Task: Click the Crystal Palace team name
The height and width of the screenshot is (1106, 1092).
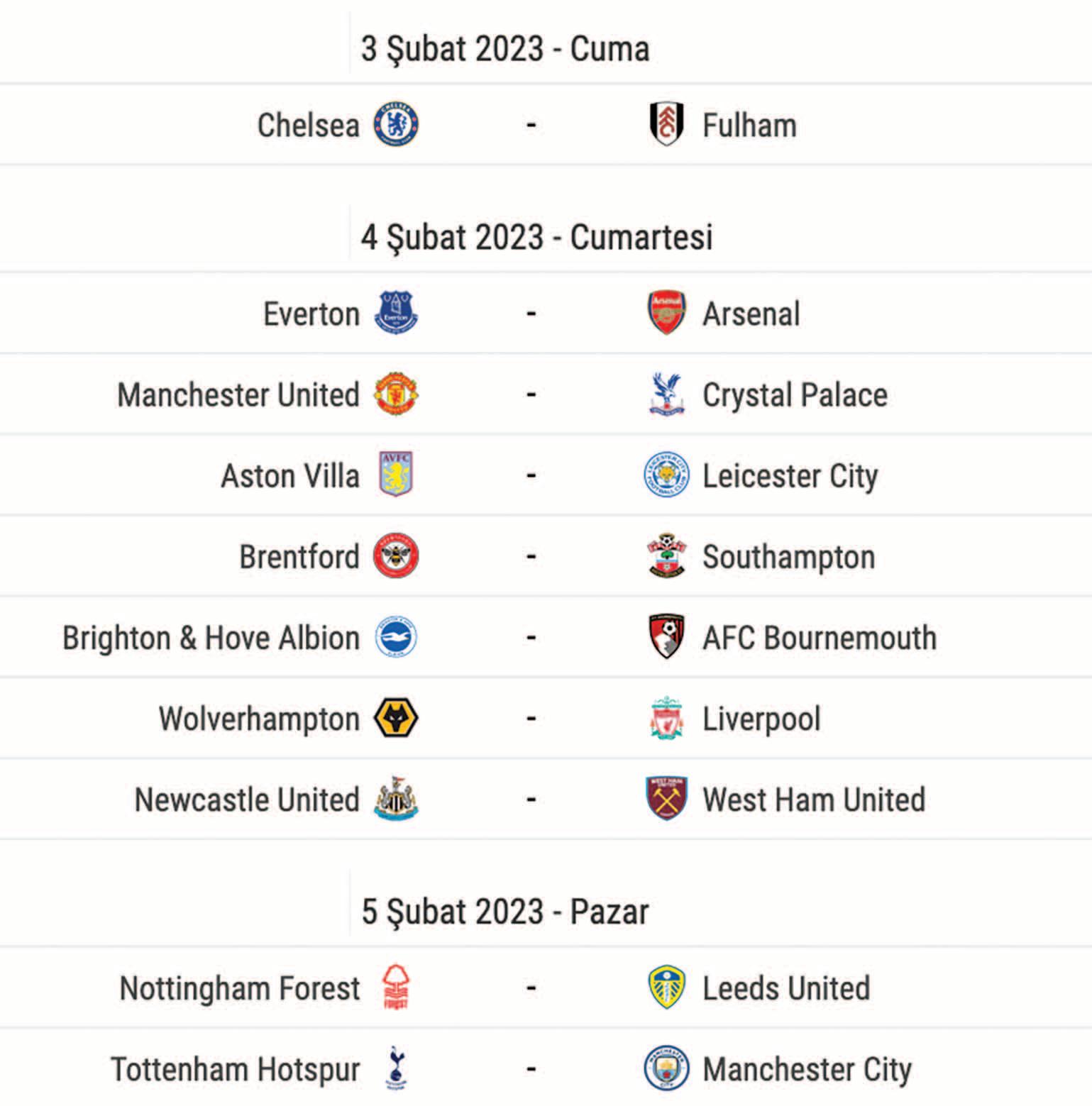Action: 795,395
